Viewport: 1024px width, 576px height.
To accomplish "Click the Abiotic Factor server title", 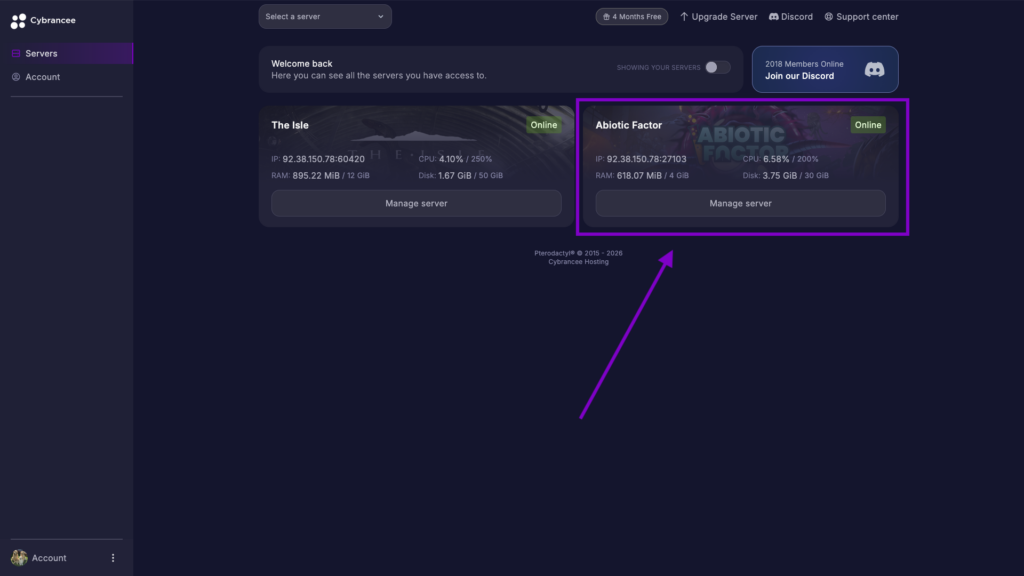I will [628, 125].
